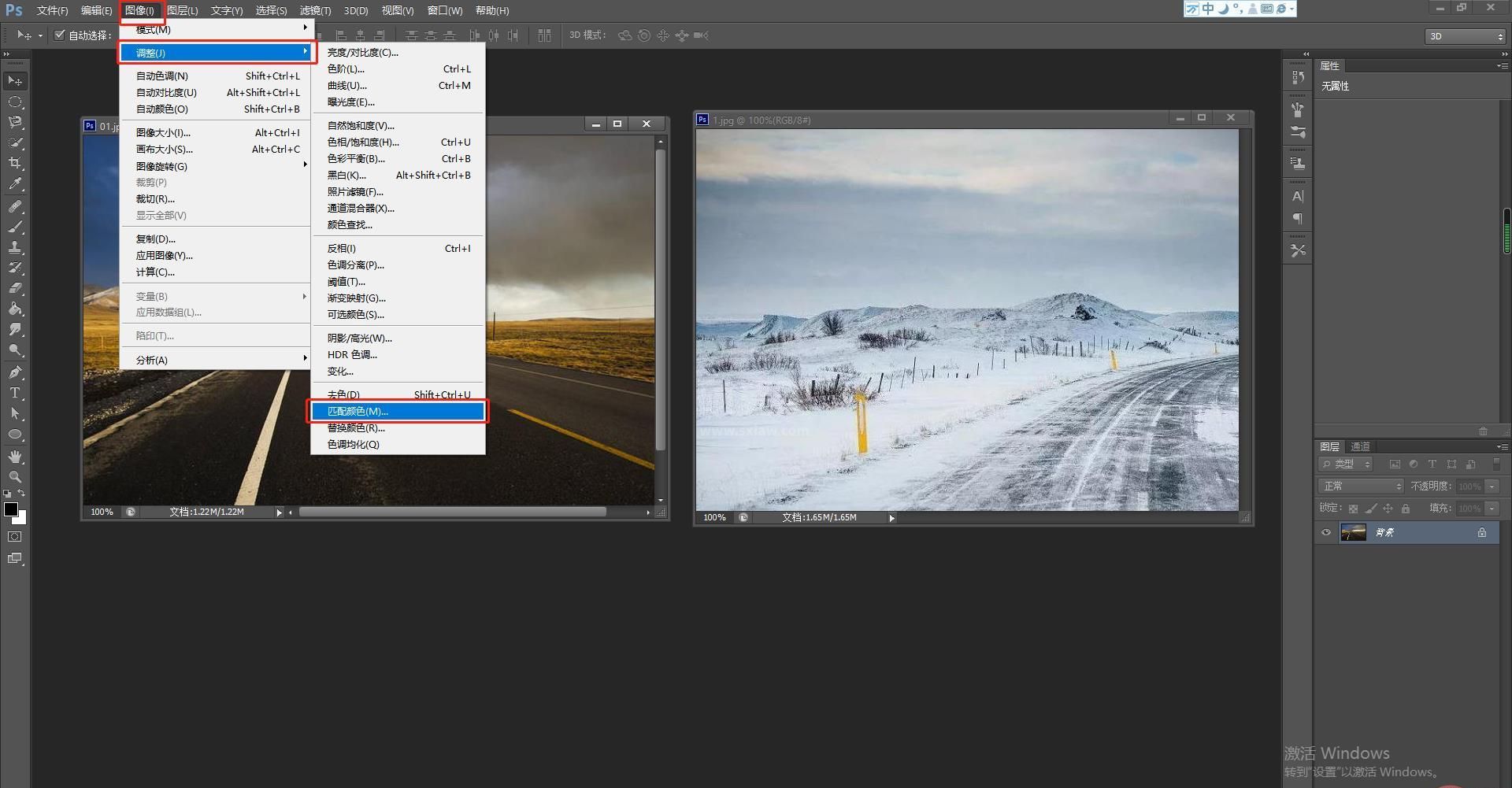Image resolution: width=1512 pixels, height=788 pixels.
Task: Swap foreground and background colors
Action: point(22,494)
